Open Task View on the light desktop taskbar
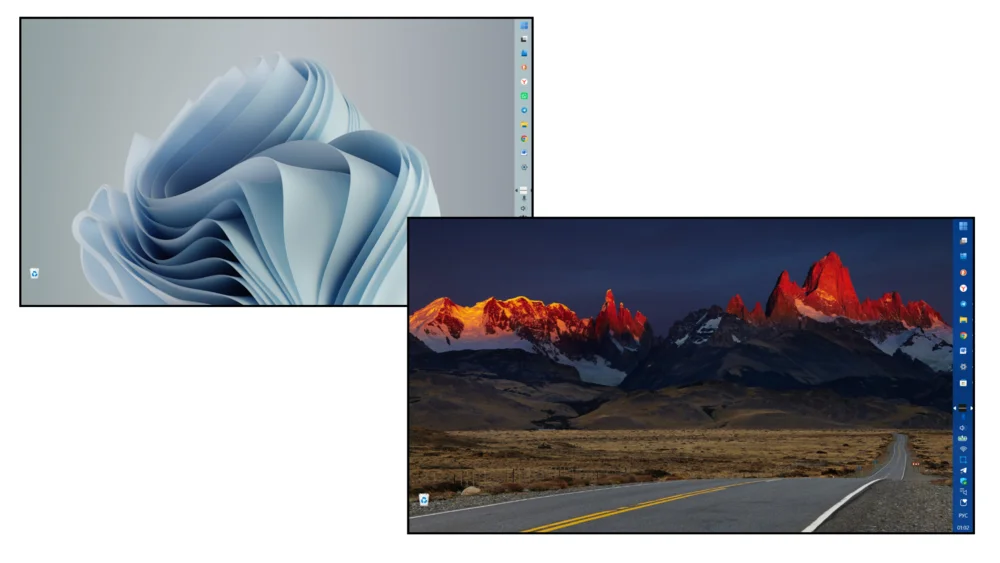Screen dimensions: 1000x563 (524, 40)
